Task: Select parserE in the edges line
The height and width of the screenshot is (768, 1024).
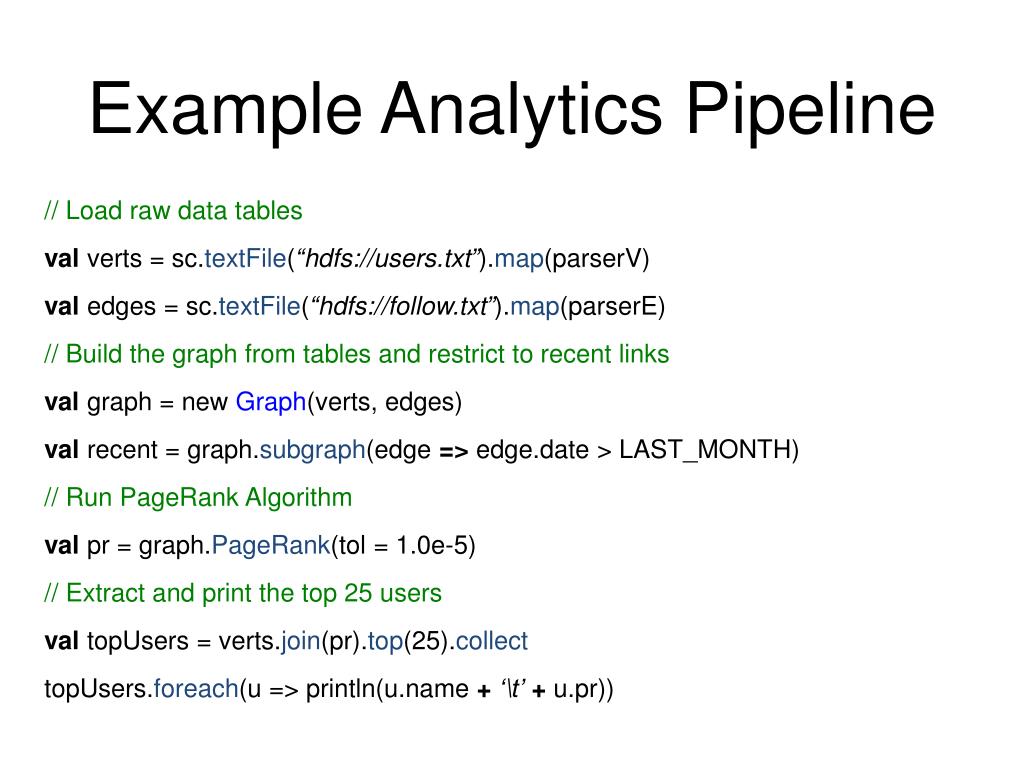Action: pos(613,307)
